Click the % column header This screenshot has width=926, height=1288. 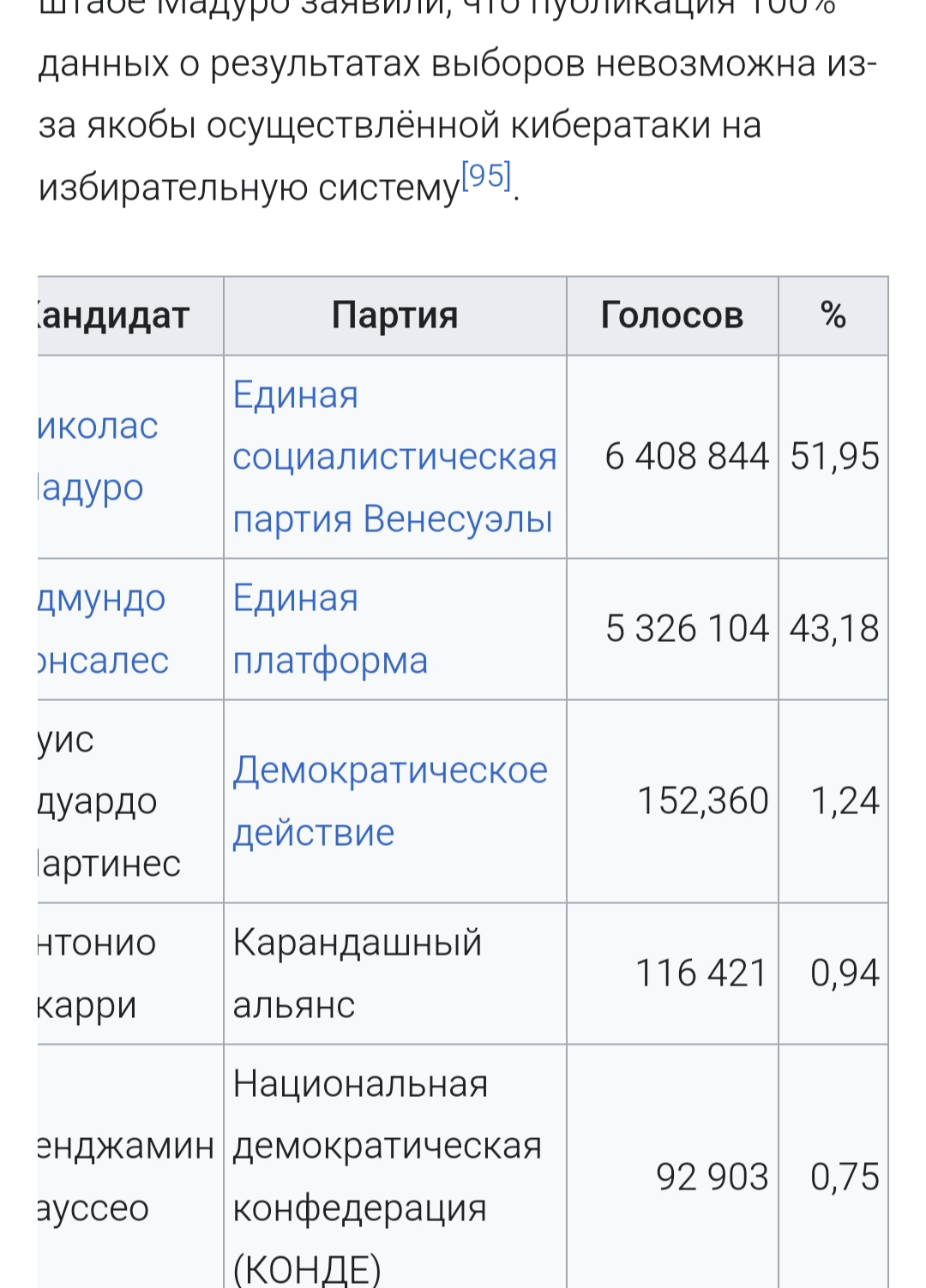[x=833, y=315]
